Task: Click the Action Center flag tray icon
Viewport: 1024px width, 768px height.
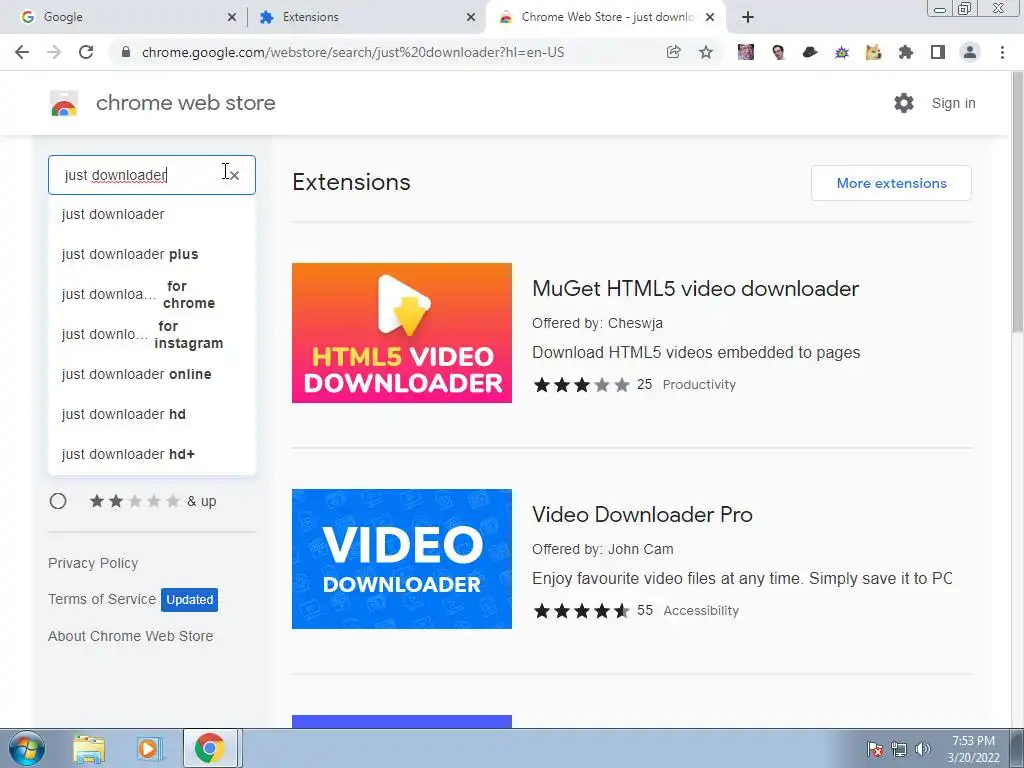Action: [x=875, y=749]
